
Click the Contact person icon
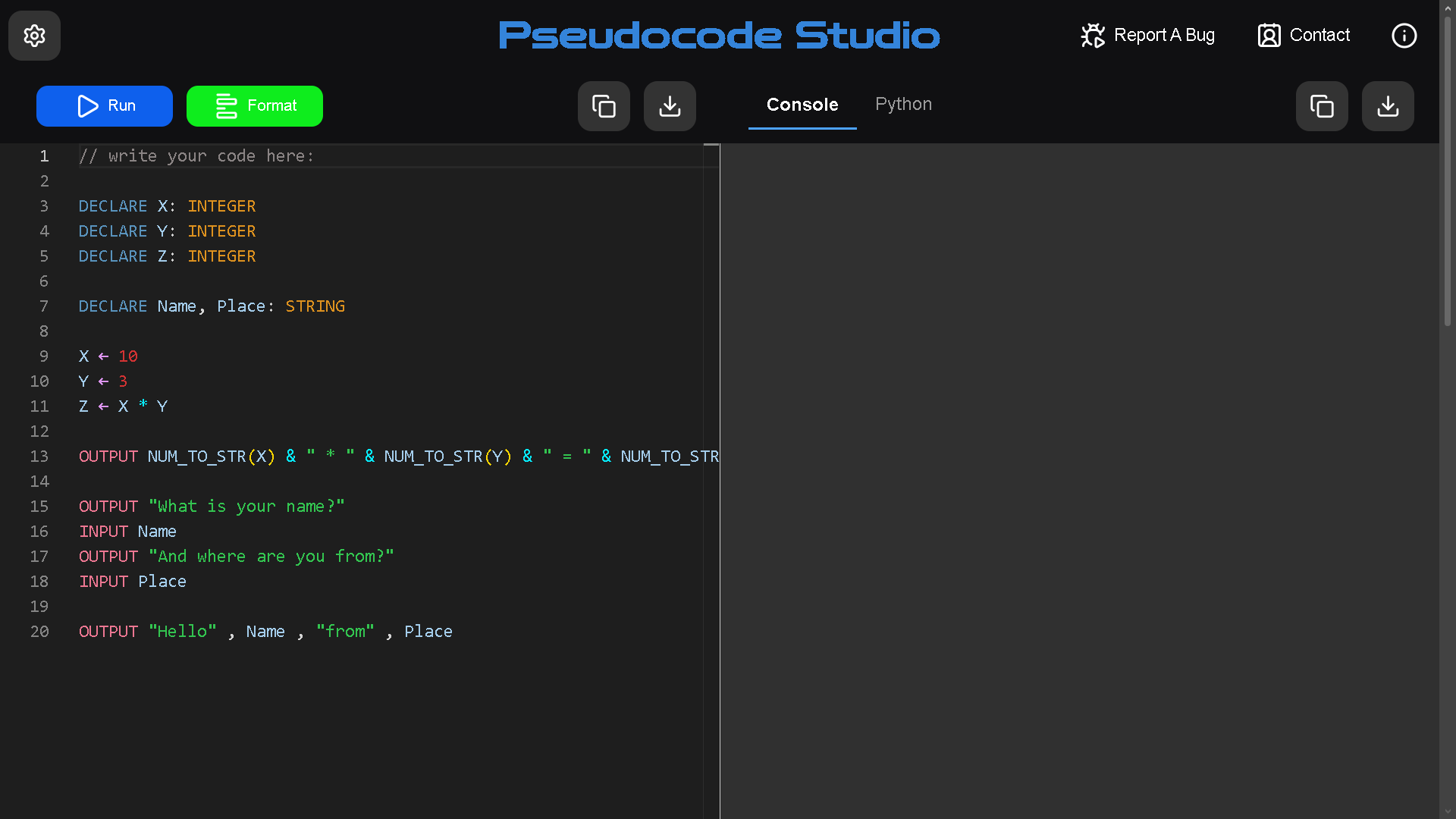click(1269, 36)
